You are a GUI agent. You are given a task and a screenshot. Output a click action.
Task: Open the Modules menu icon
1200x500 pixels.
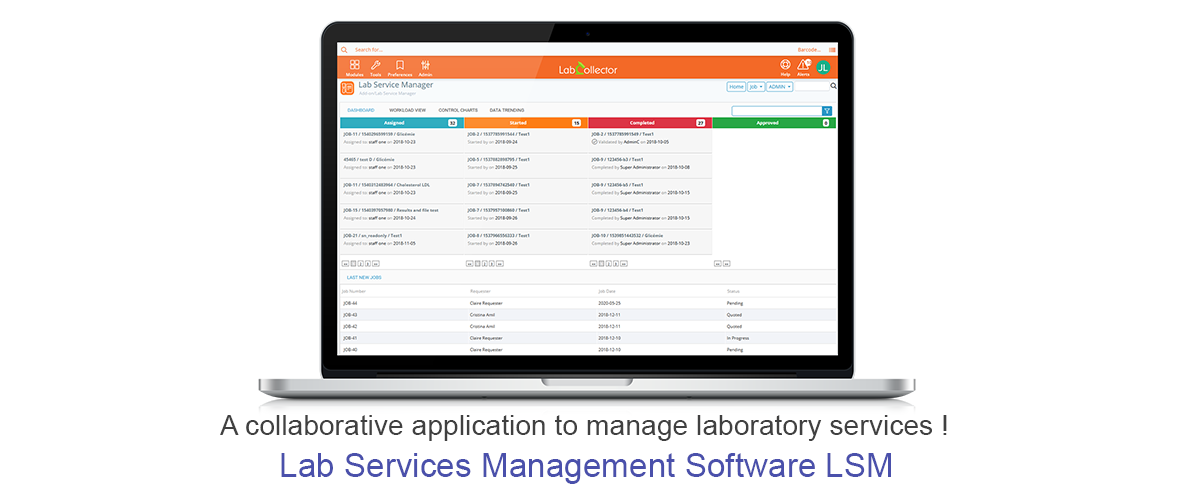[x=354, y=65]
